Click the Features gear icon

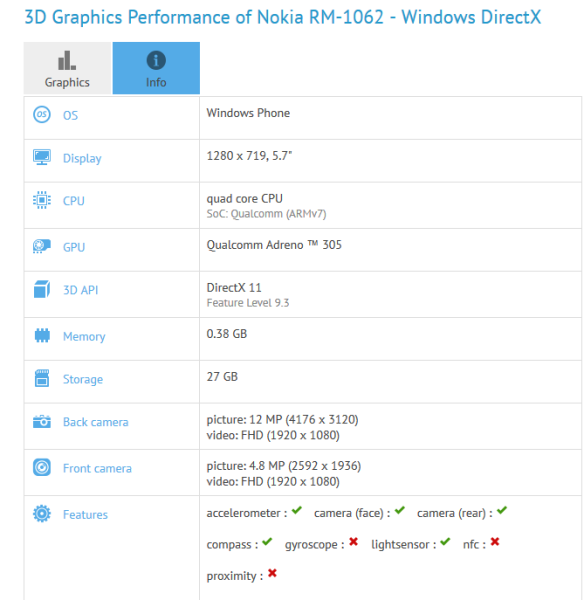tap(42, 514)
